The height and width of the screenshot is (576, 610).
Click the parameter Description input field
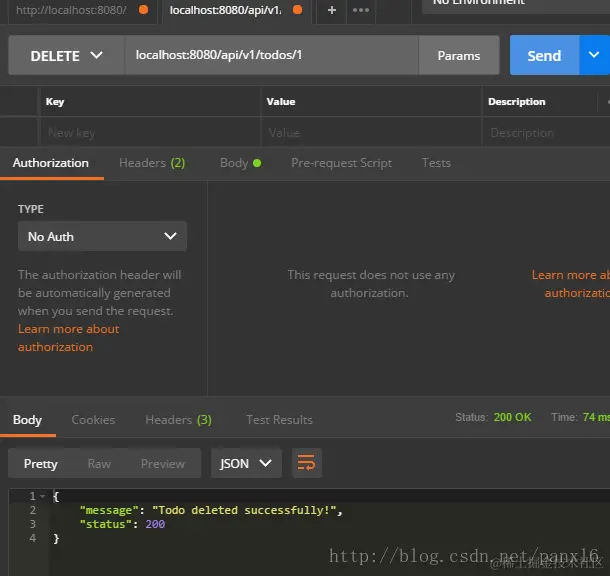tap(546, 133)
